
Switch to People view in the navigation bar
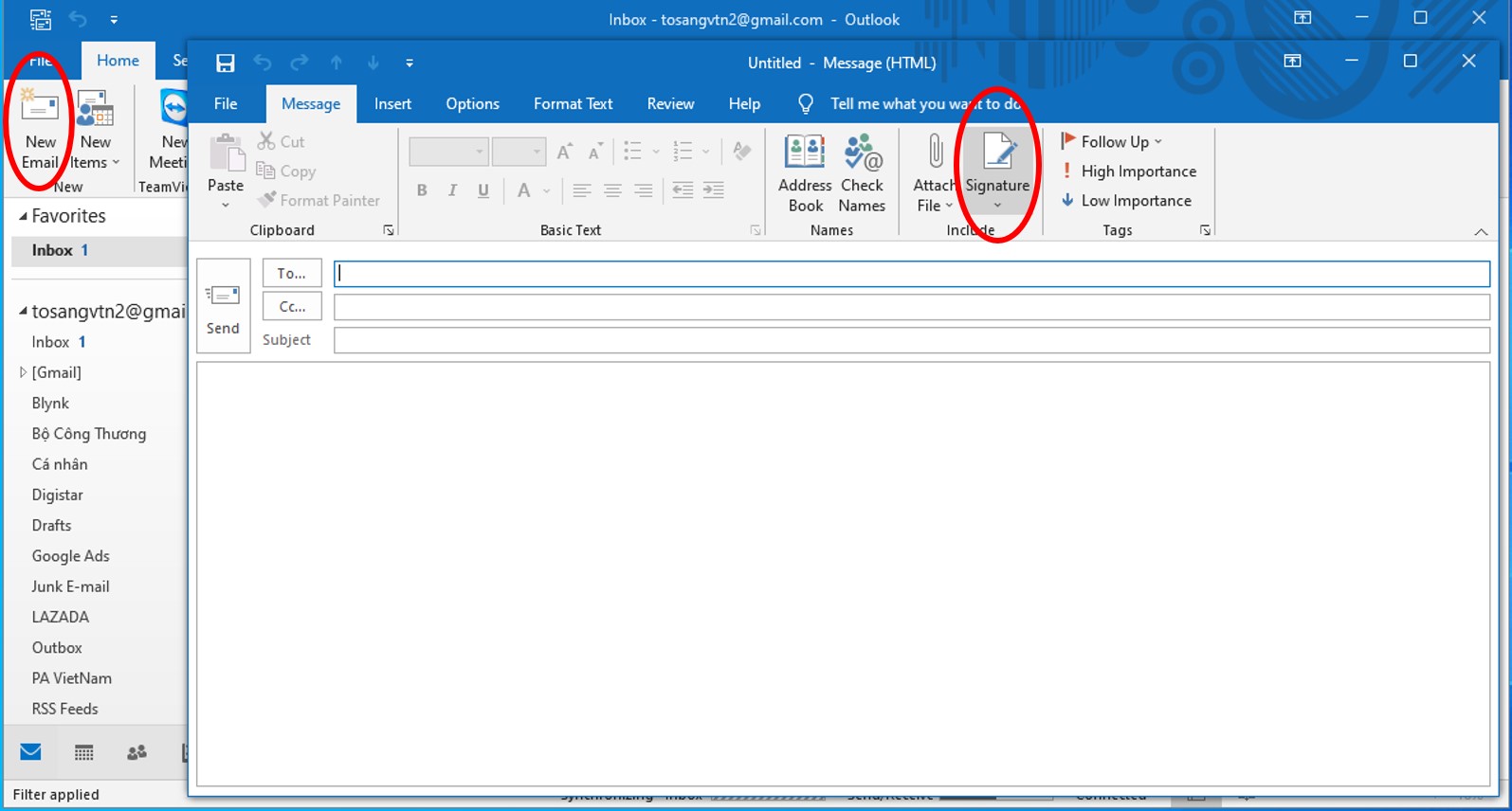[137, 752]
